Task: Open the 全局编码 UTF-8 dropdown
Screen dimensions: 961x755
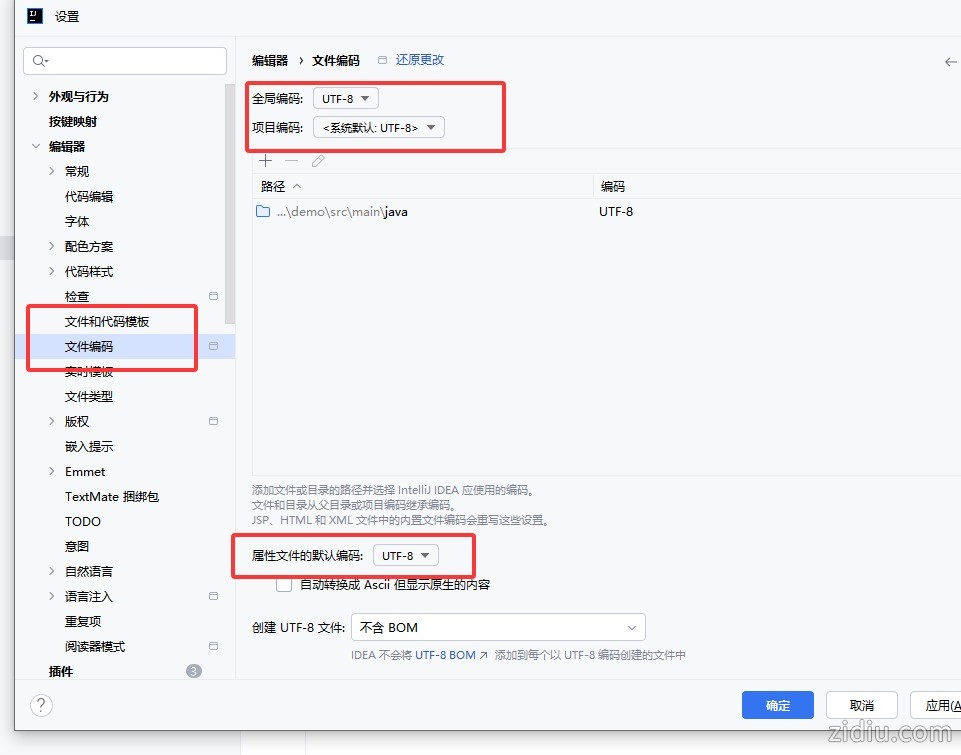Action: click(346, 98)
